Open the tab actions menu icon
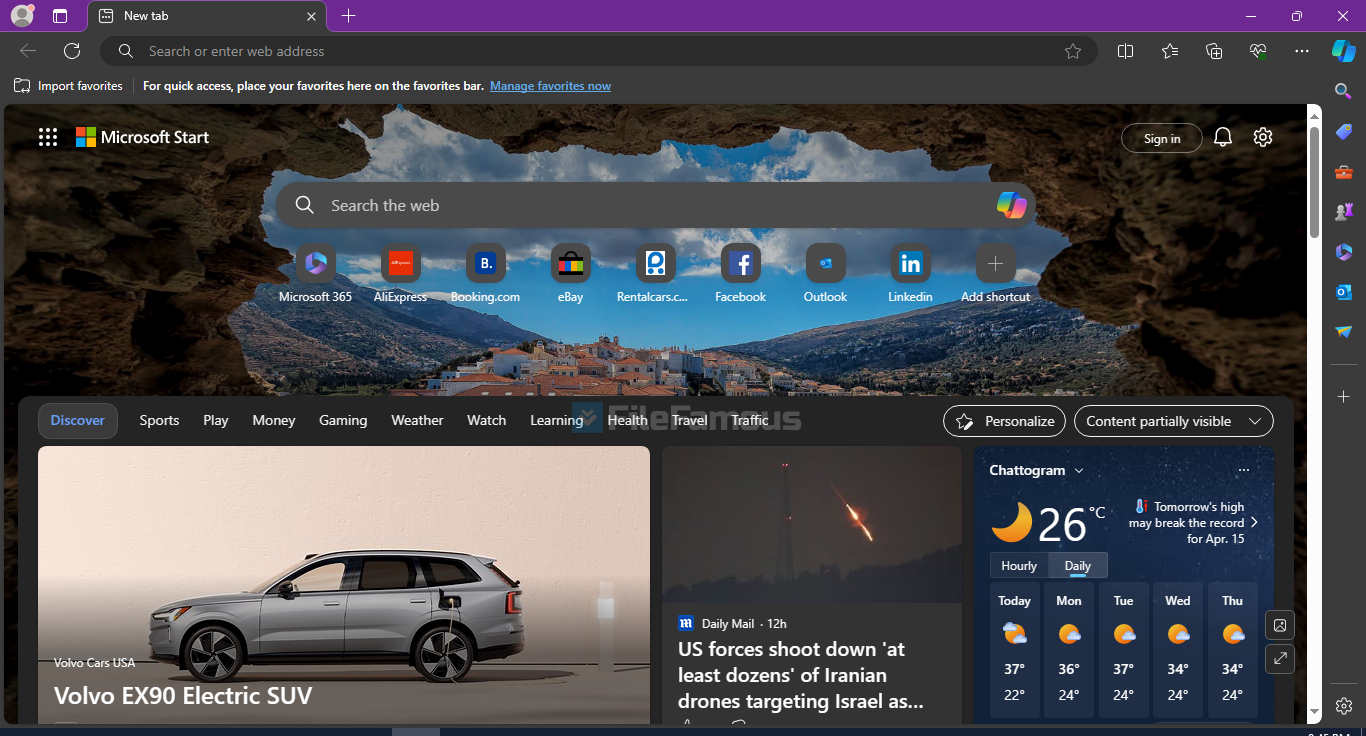The image size is (1366, 736). pyautogui.click(x=60, y=16)
